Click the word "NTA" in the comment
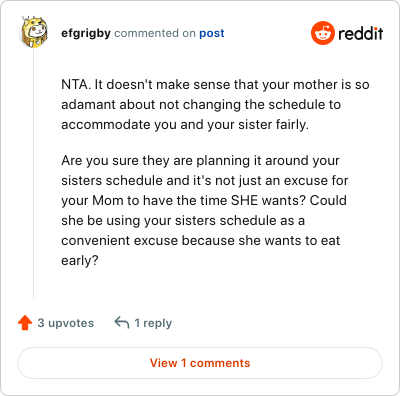The width and height of the screenshot is (400, 396). 75,85
